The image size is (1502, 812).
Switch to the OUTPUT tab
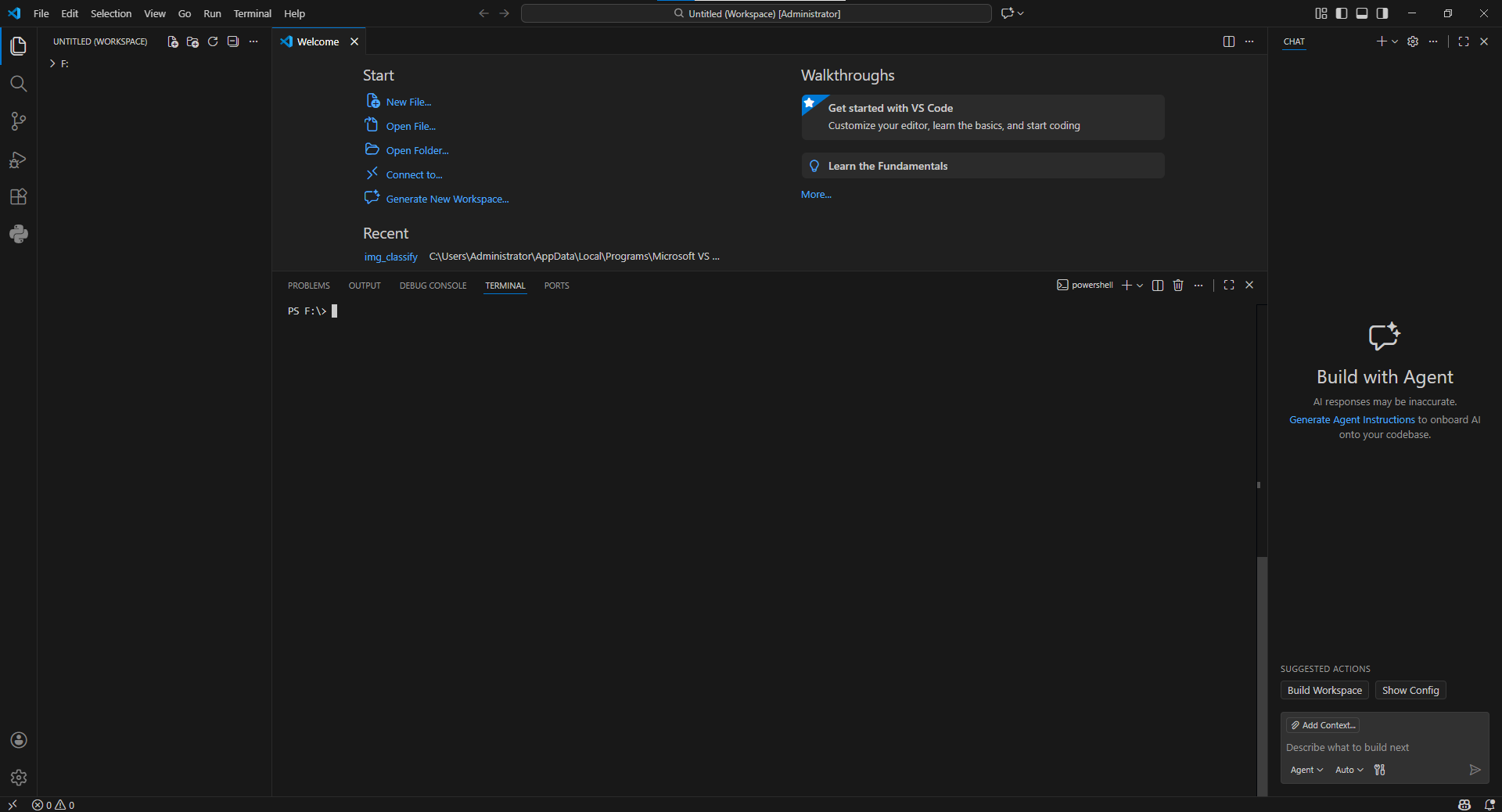click(x=365, y=286)
